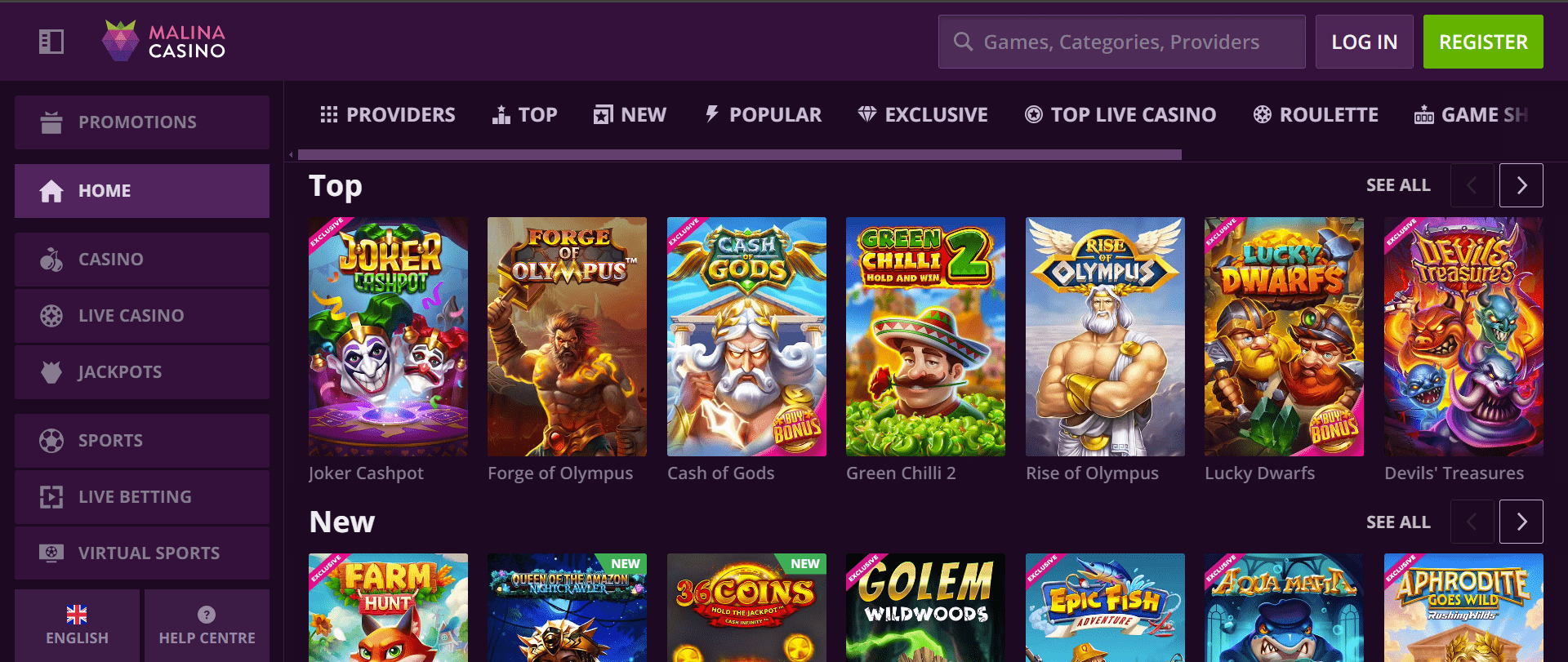Click the search magnifier icon
The image size is (1568, 662).
tap(964, 42)
